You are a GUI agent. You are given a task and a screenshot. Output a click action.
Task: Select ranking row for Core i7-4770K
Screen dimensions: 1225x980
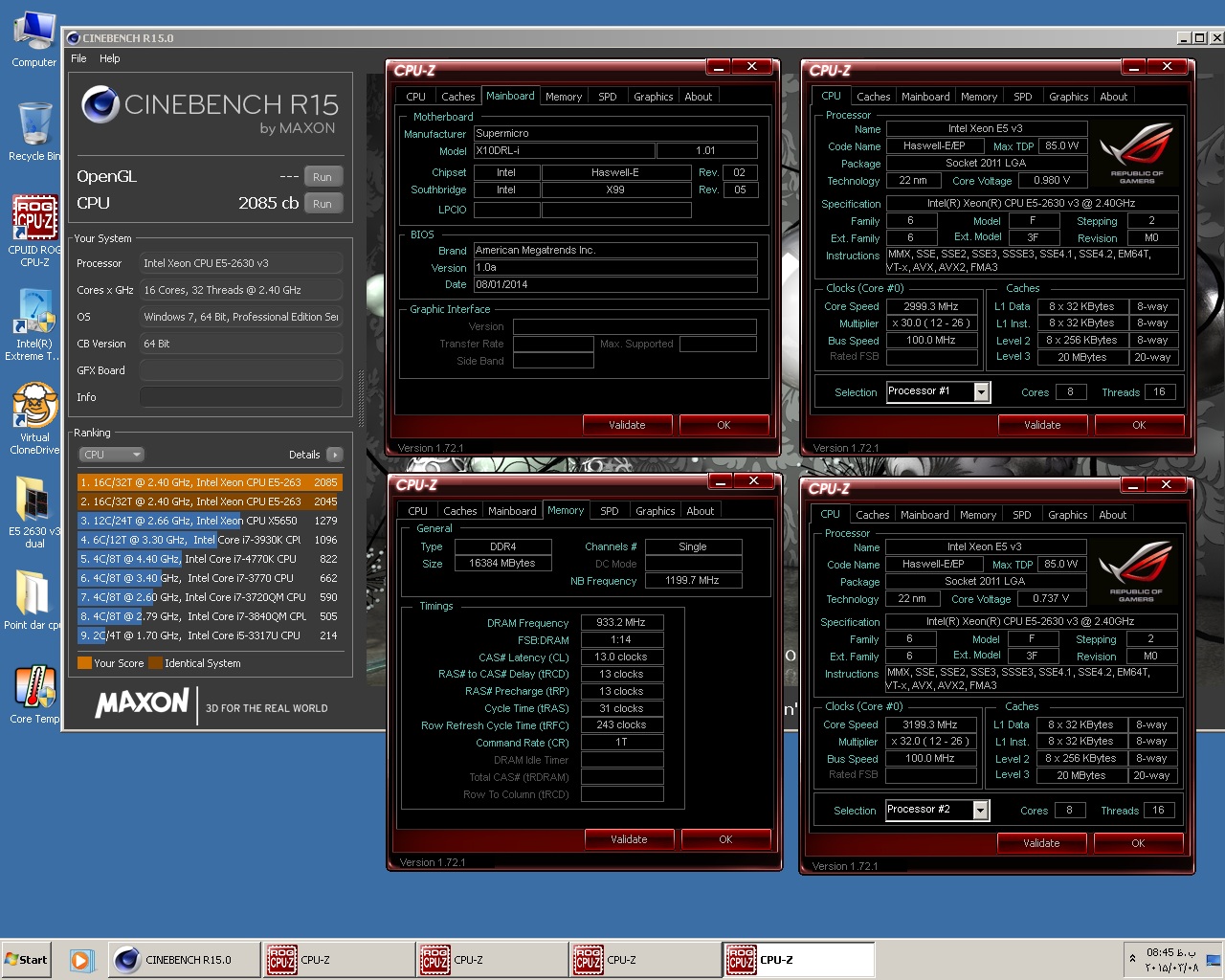pos(210,559)
